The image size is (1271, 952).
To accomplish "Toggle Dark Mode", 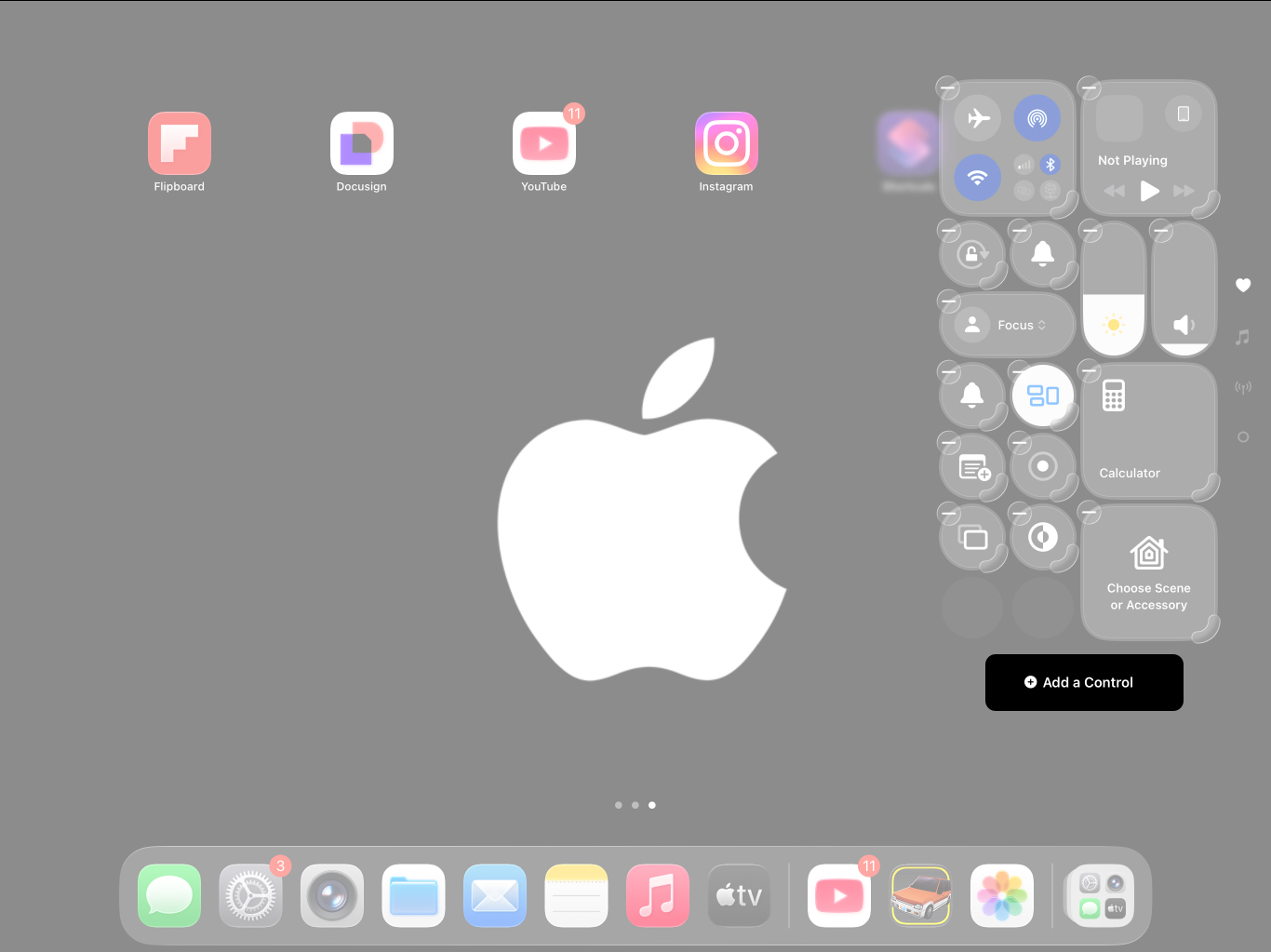I will [x=1043, y=537].
